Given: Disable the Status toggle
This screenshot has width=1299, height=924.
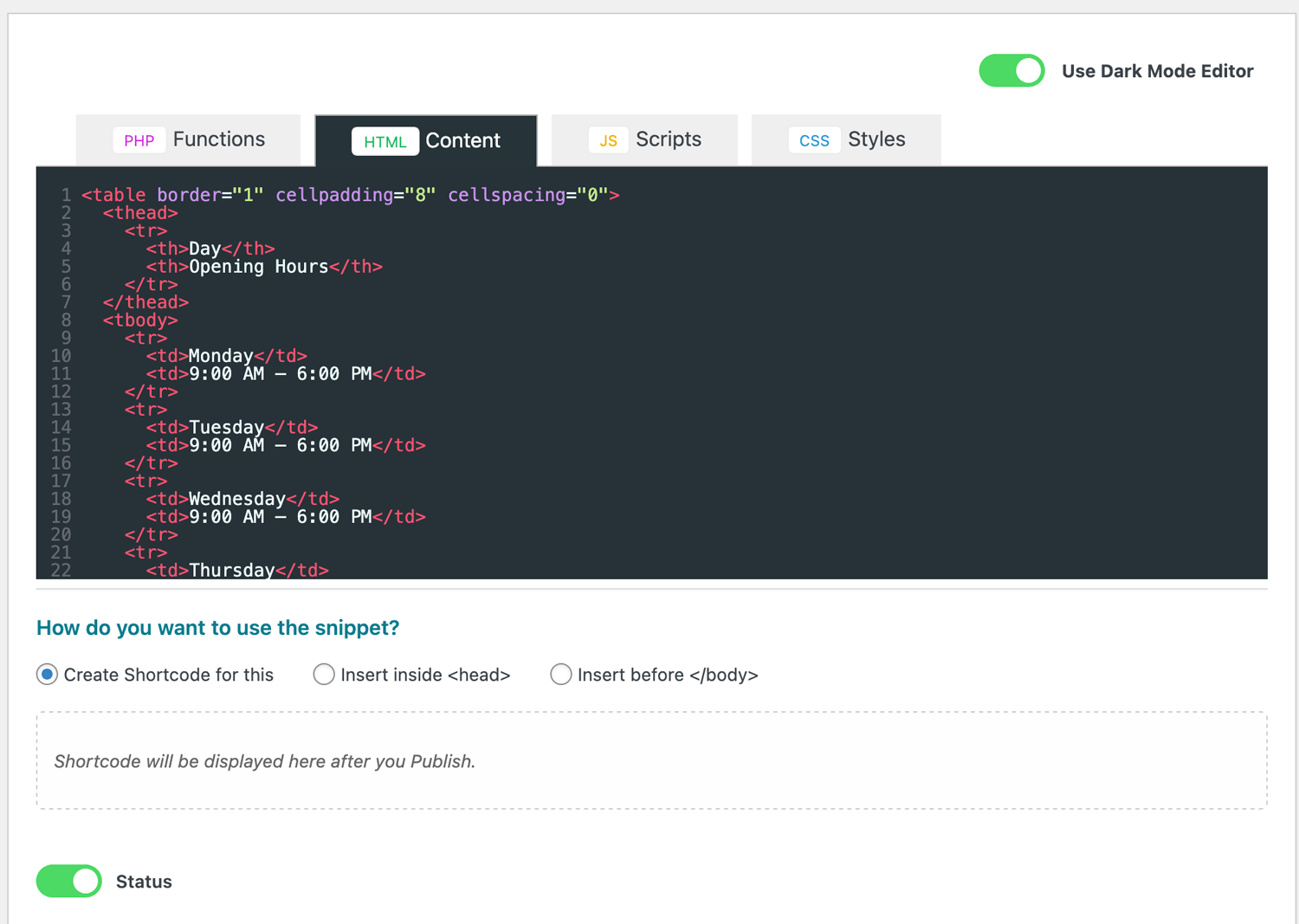Looking at the screenshot, I should 69,881.
